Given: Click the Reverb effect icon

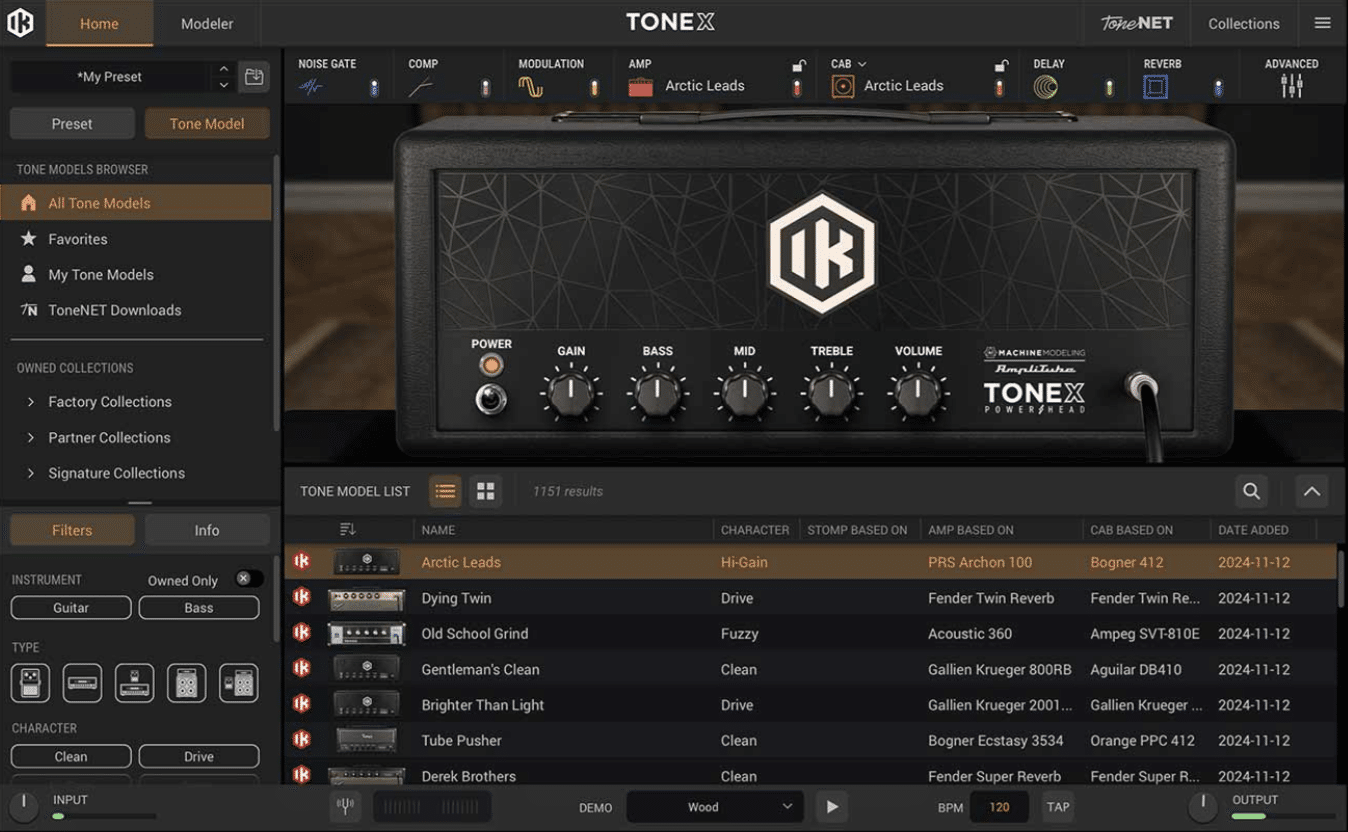Looking at the screenshot, I should click(1156, 88).
